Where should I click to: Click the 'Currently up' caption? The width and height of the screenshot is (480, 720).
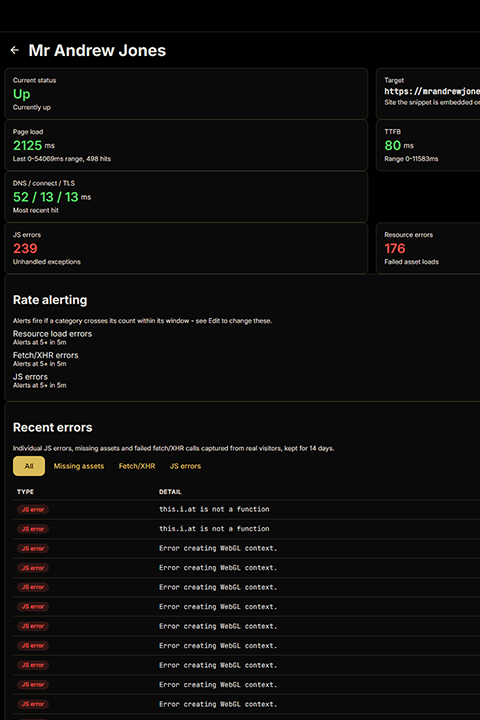pos(32,107)
